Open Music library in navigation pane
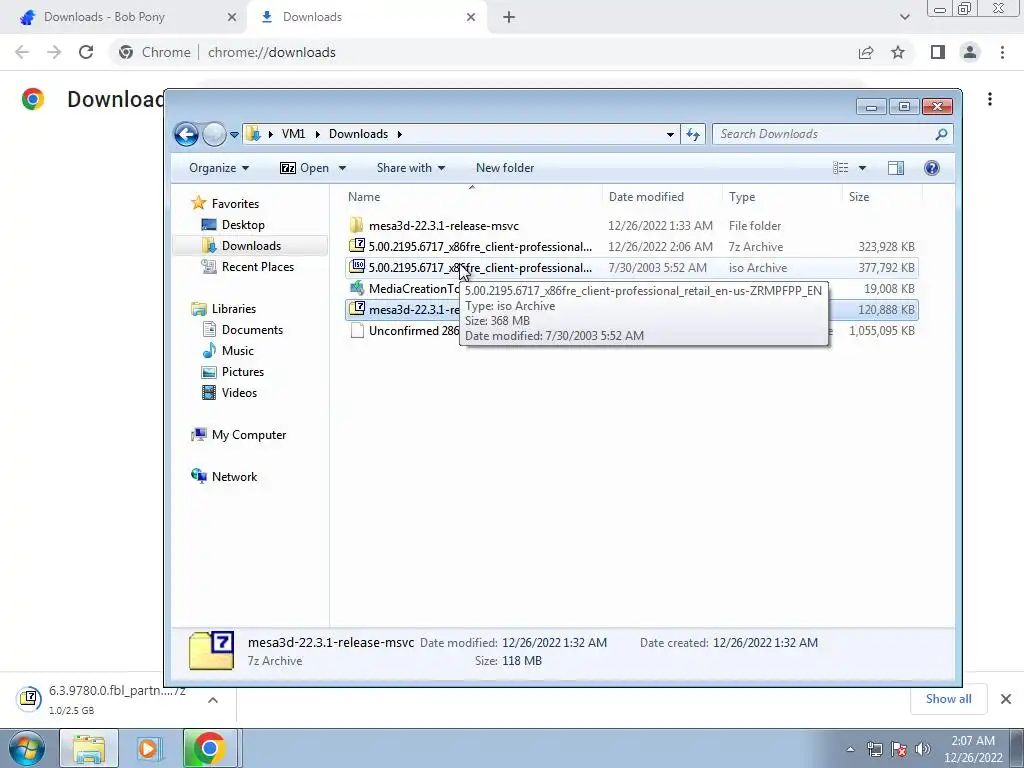The image size is (1024, 768). click(228, 351)
